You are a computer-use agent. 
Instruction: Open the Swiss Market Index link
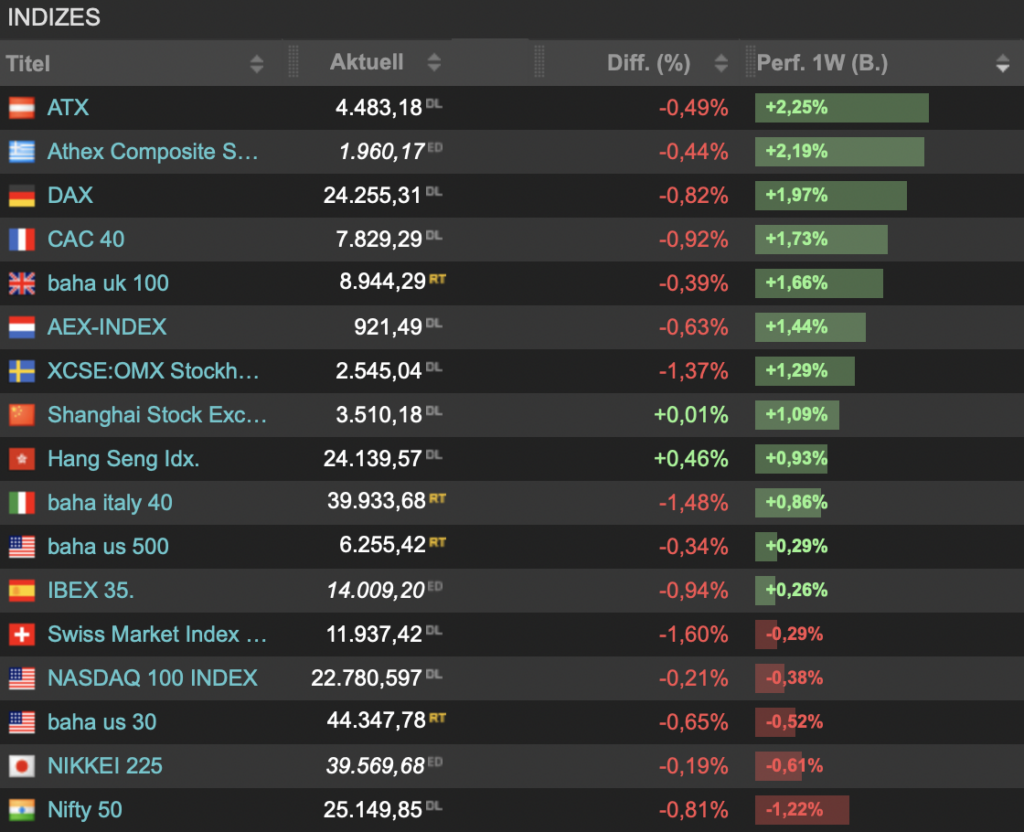157,634
